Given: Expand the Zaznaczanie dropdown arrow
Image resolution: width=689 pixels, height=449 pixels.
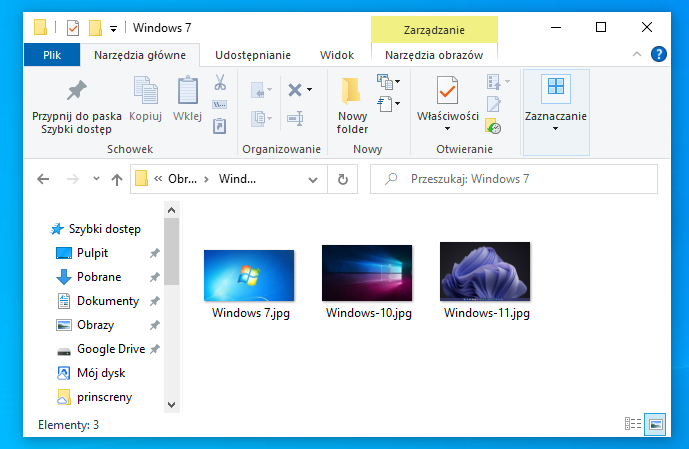Looking at the screenshot, I should (x=555, y=128).
